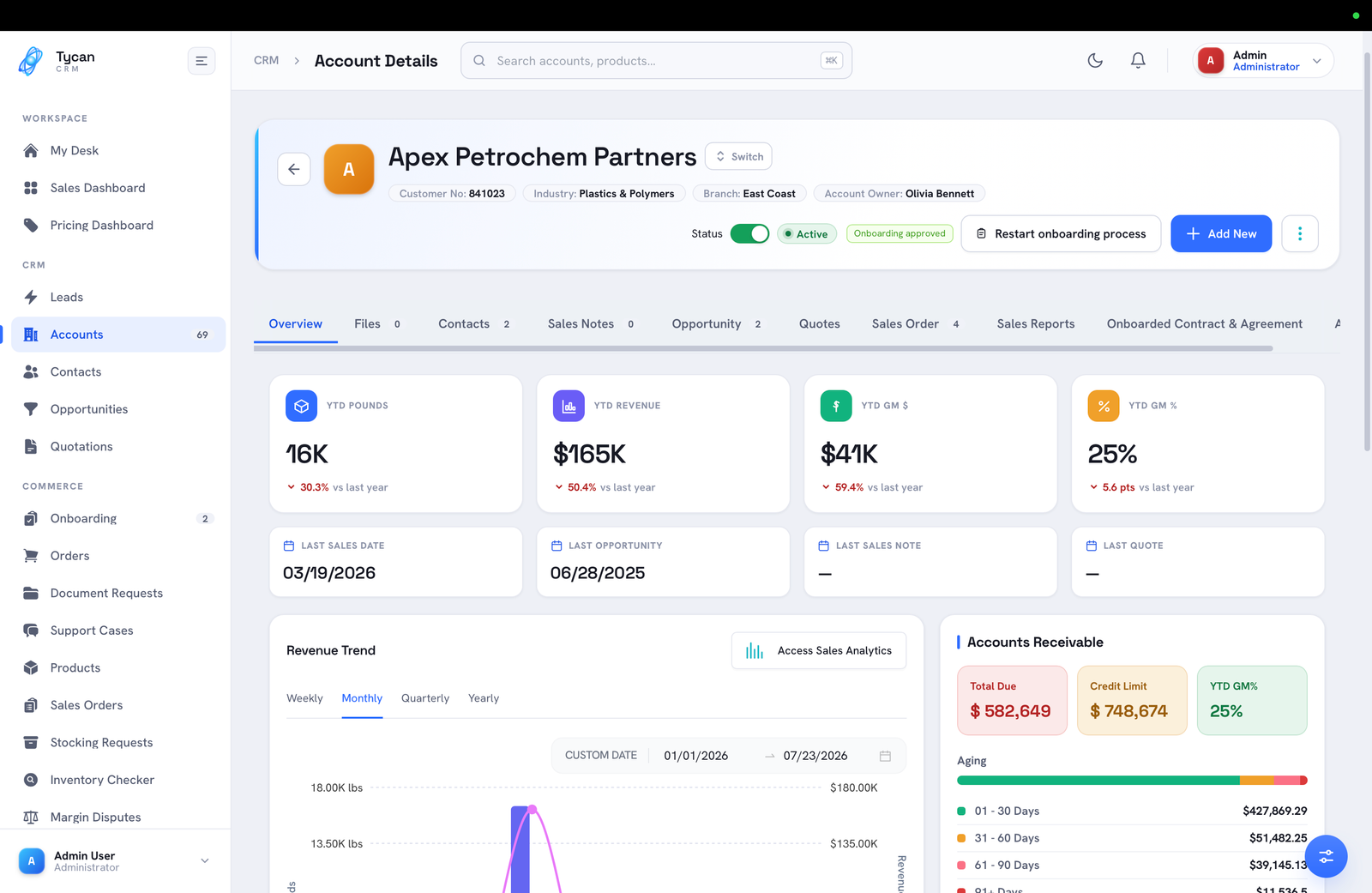Open notifications bell icon

tap(1138, 60)
